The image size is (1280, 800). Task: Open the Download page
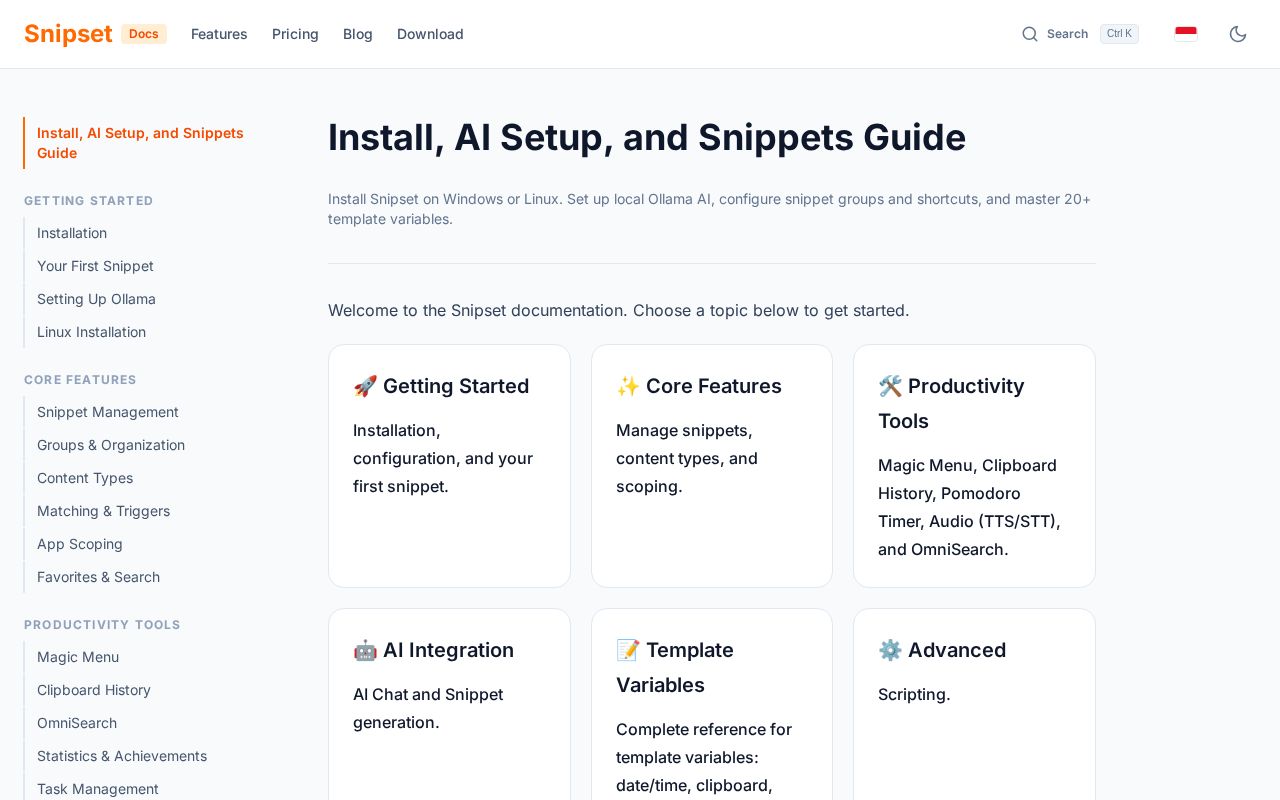[x=430, y=34]
